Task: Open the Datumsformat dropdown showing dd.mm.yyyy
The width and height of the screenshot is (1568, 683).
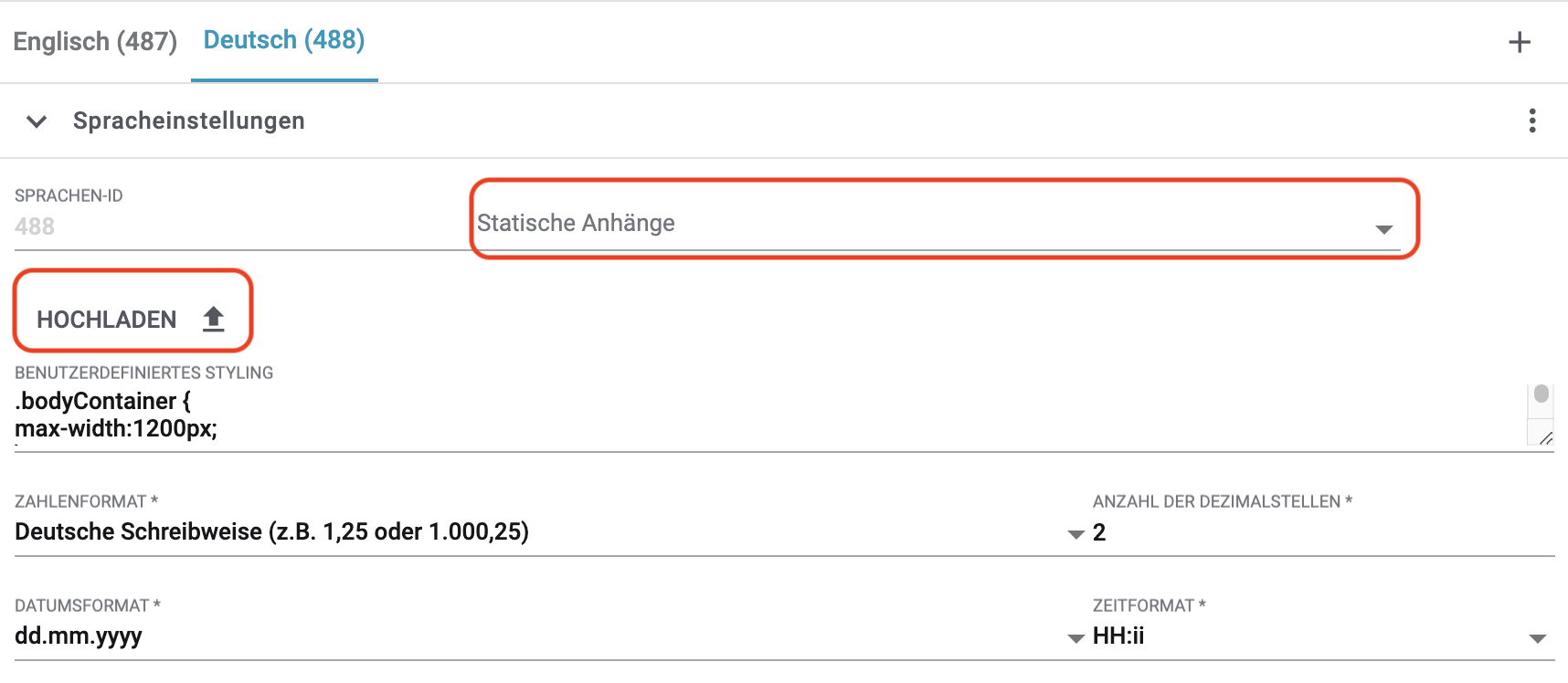Action: click(530, 636)
